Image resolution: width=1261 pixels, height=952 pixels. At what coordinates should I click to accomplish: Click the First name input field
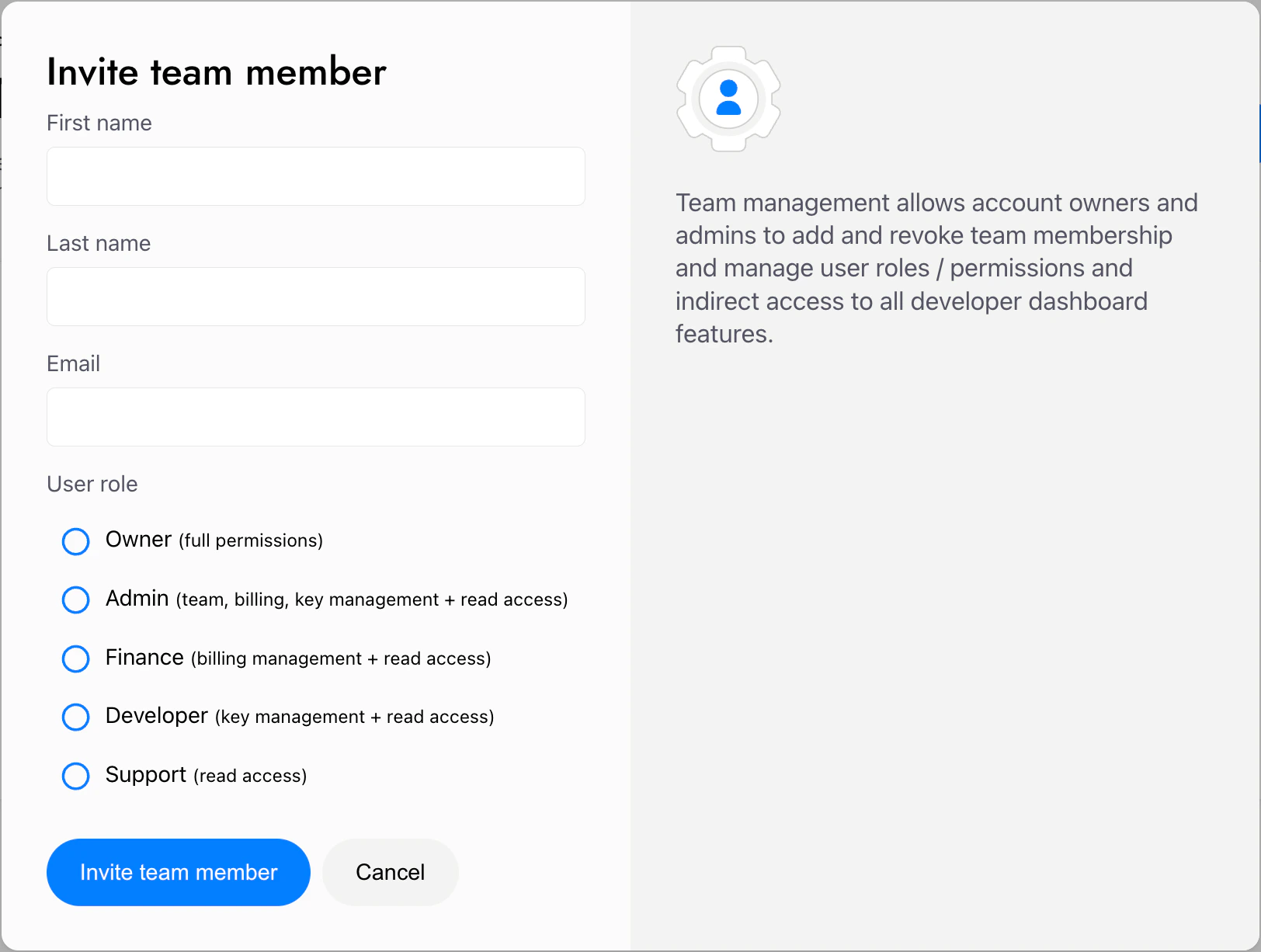coord(315,176)
